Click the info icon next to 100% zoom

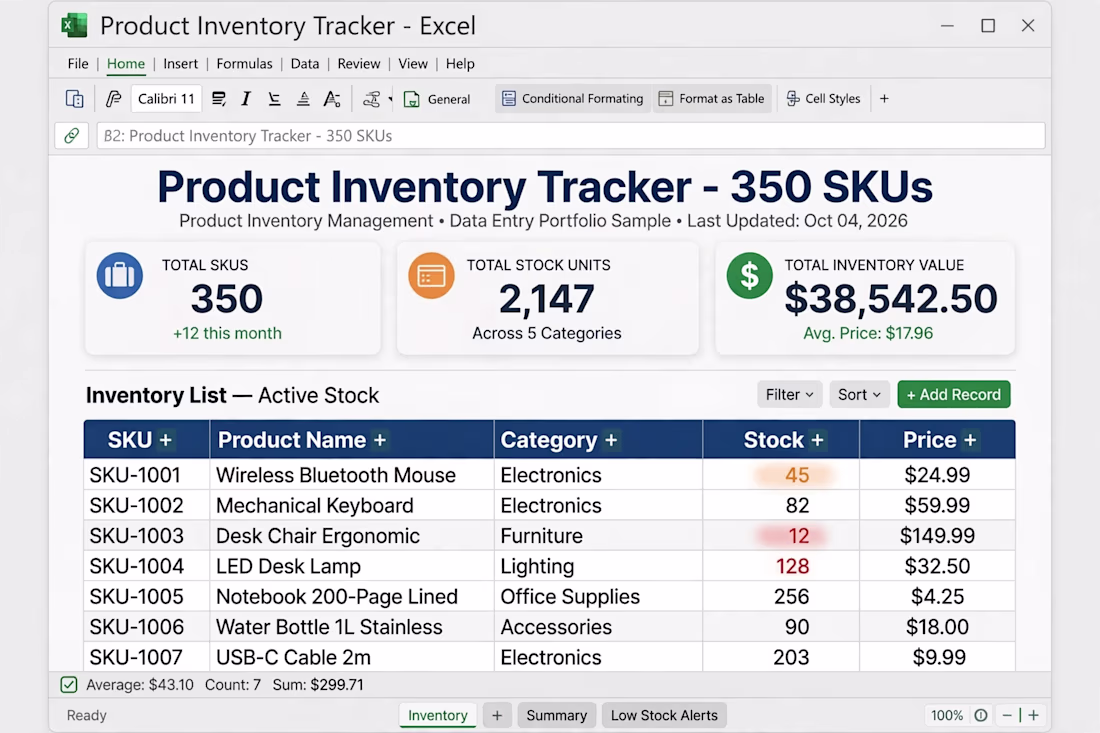click(x=981, y=715)
